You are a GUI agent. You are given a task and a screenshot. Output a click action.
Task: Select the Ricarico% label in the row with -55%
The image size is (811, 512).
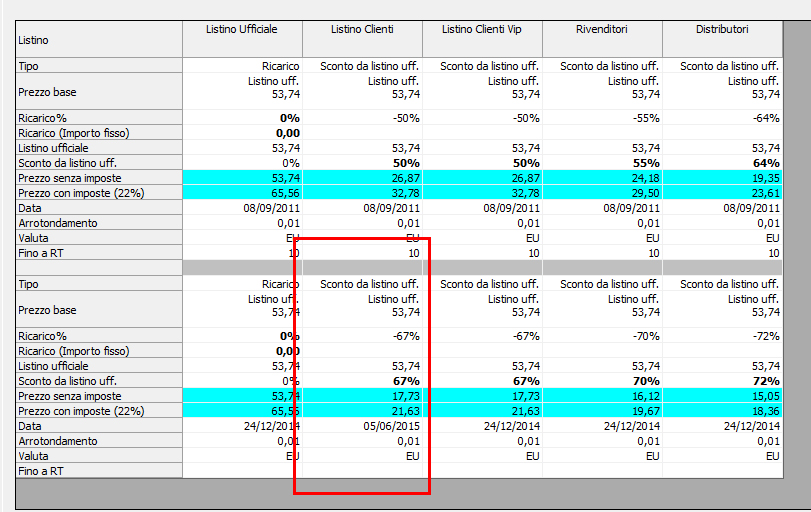coord(99,118)
